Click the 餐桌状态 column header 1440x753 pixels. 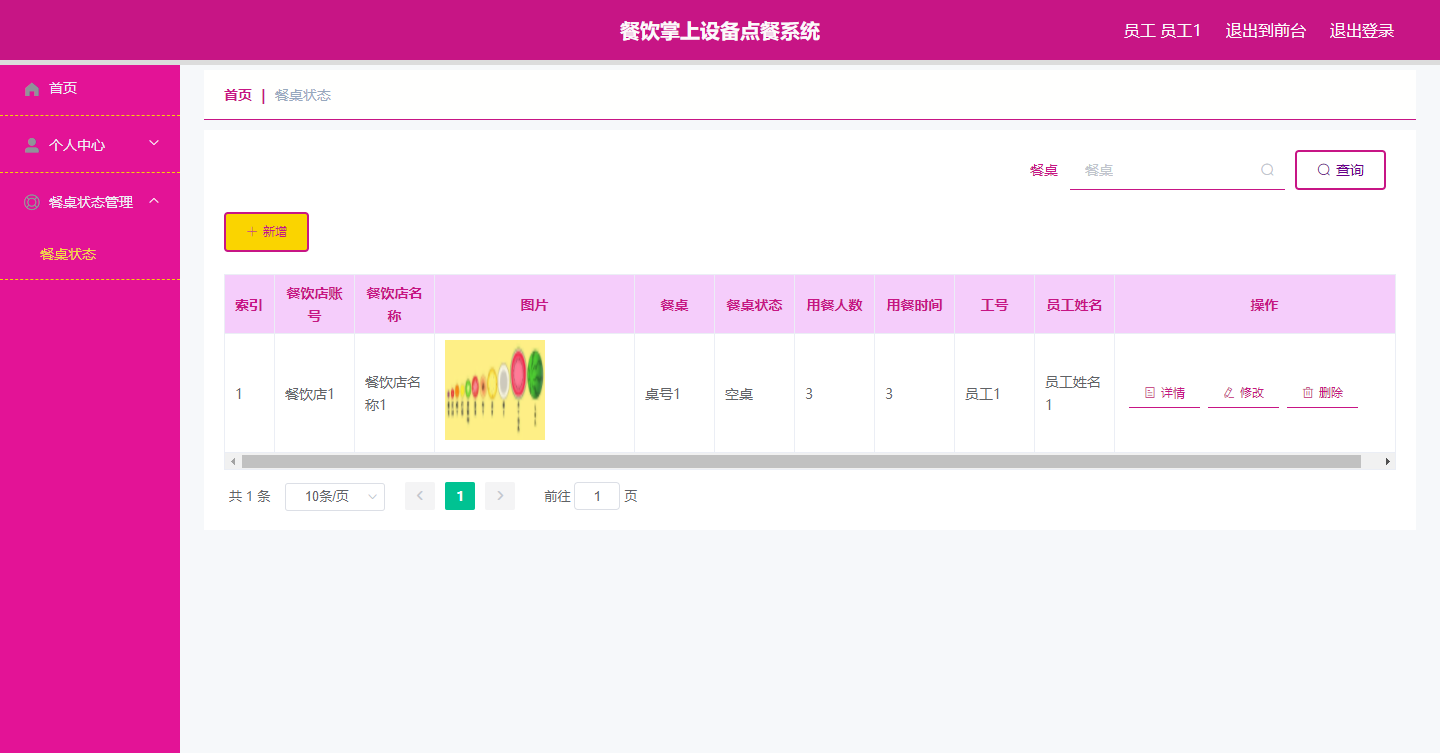click(754, 305)
